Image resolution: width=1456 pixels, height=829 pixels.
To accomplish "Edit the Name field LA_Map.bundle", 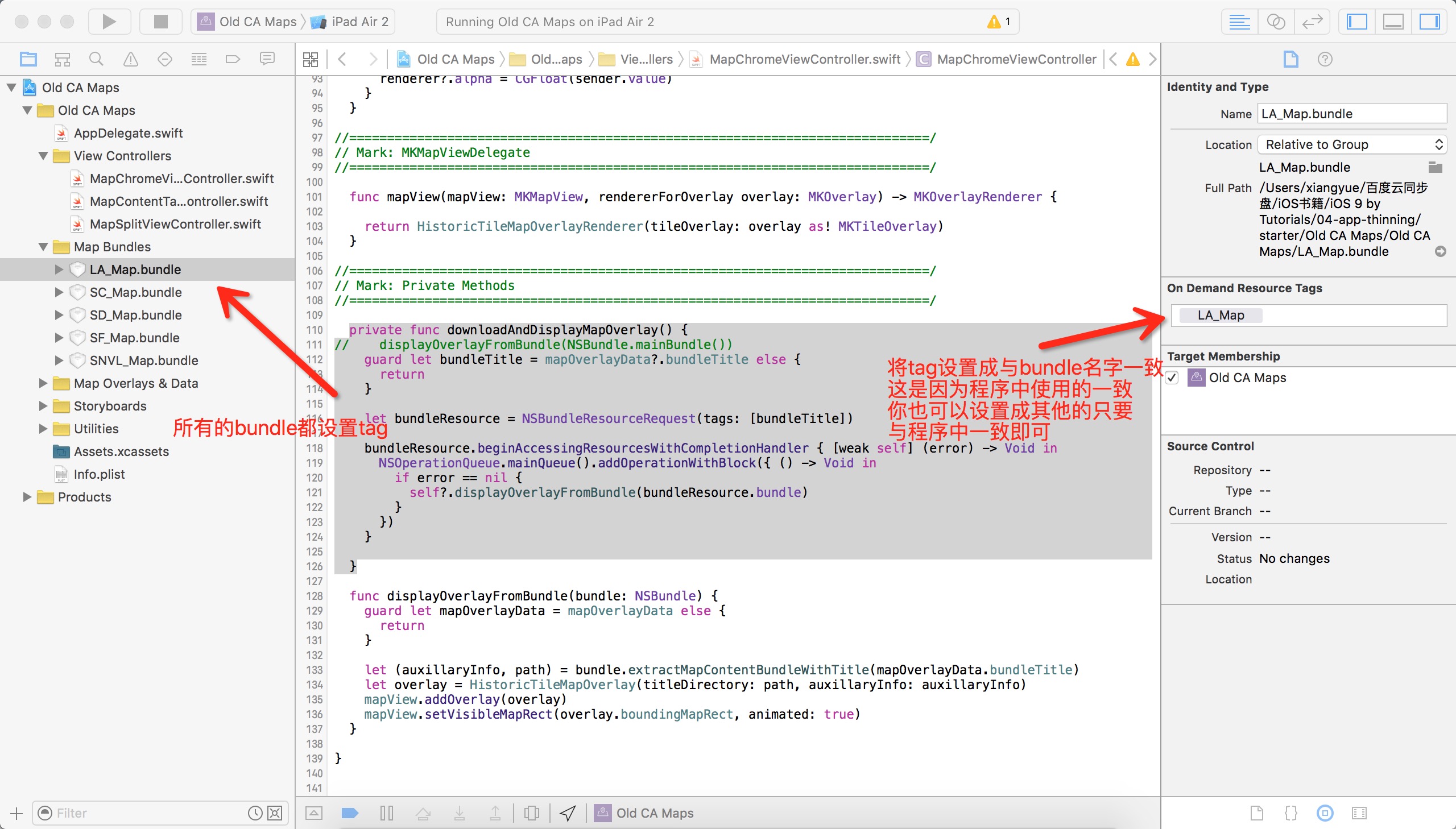I will pos(1352,114).
